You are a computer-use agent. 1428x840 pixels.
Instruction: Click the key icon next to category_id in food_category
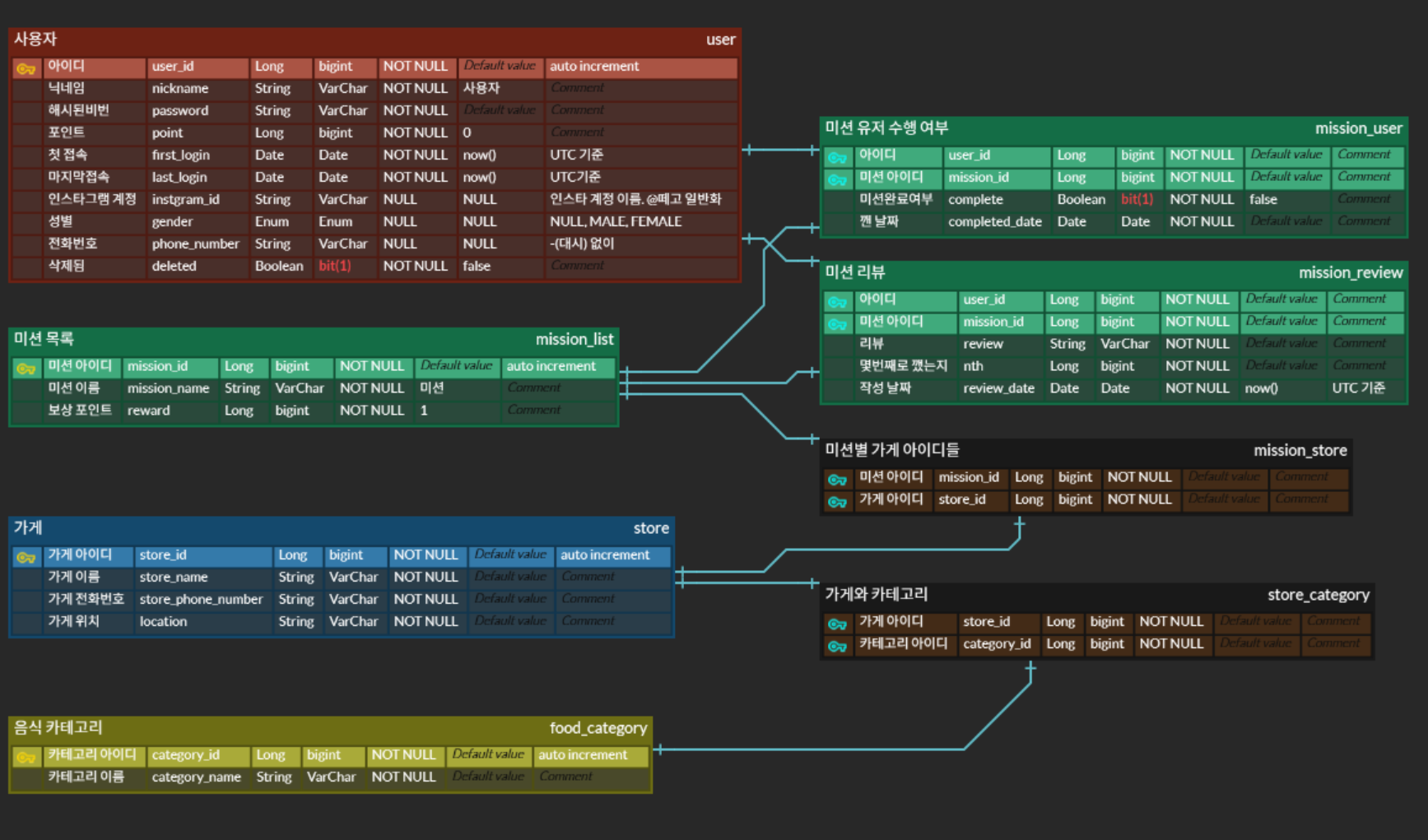pyautogui.click(x=26, y=757)
